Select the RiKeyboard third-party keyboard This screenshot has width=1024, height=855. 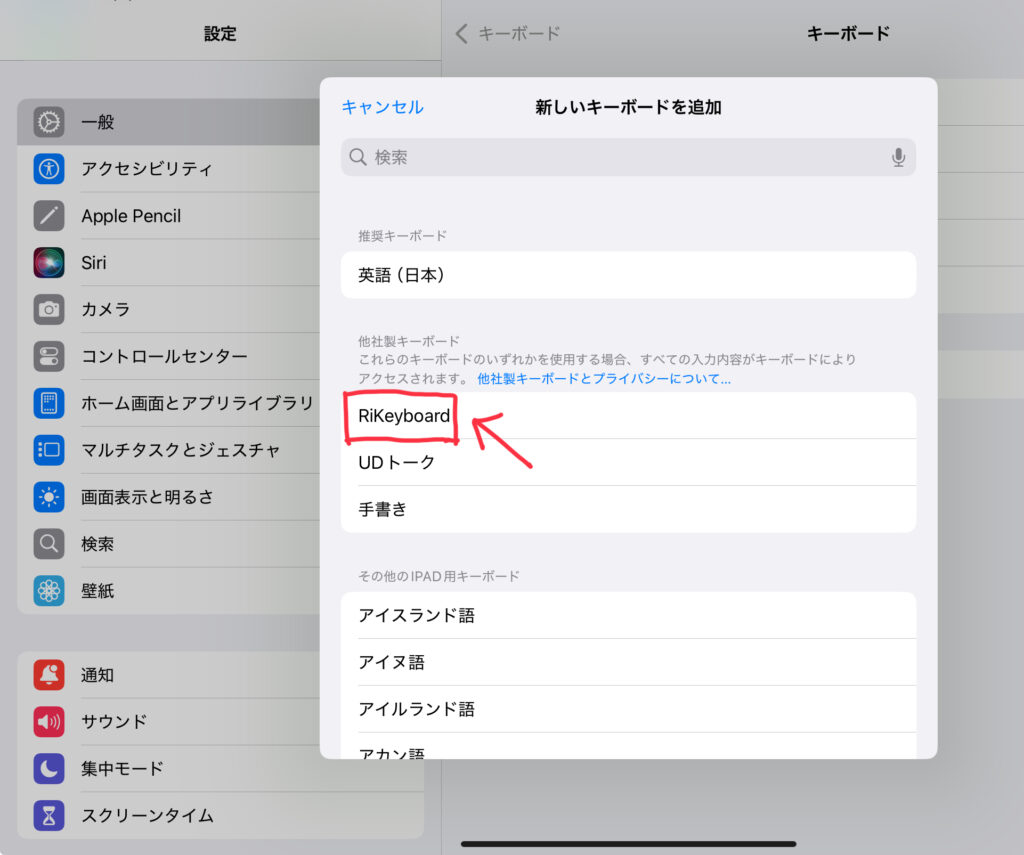404,416
